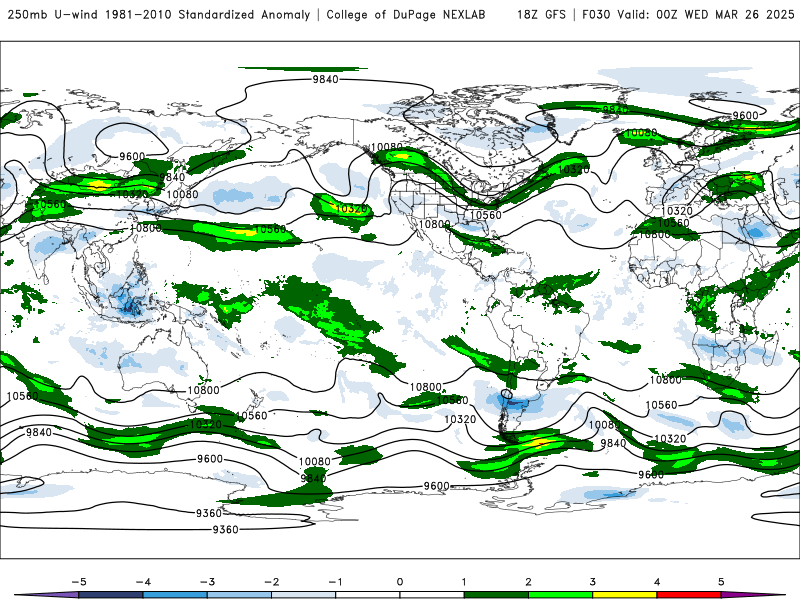
Task: Click the purple above 5 colorbar end segment
Action: click(x=753, y=595)
